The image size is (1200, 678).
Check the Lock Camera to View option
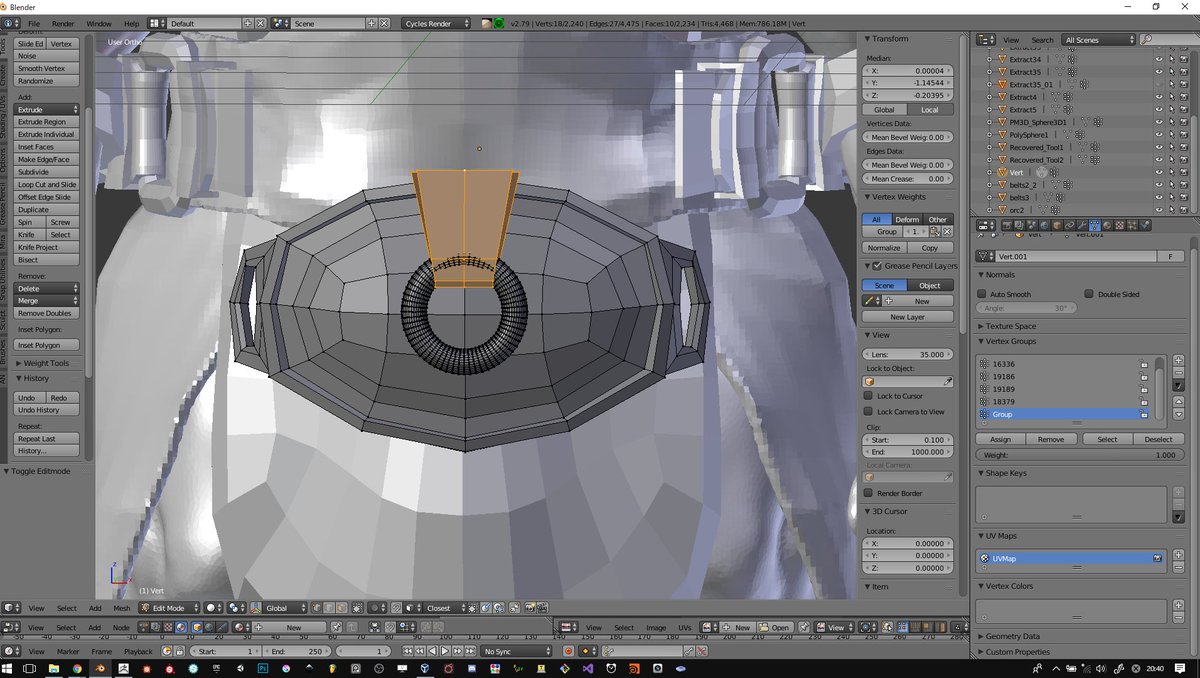868,411
